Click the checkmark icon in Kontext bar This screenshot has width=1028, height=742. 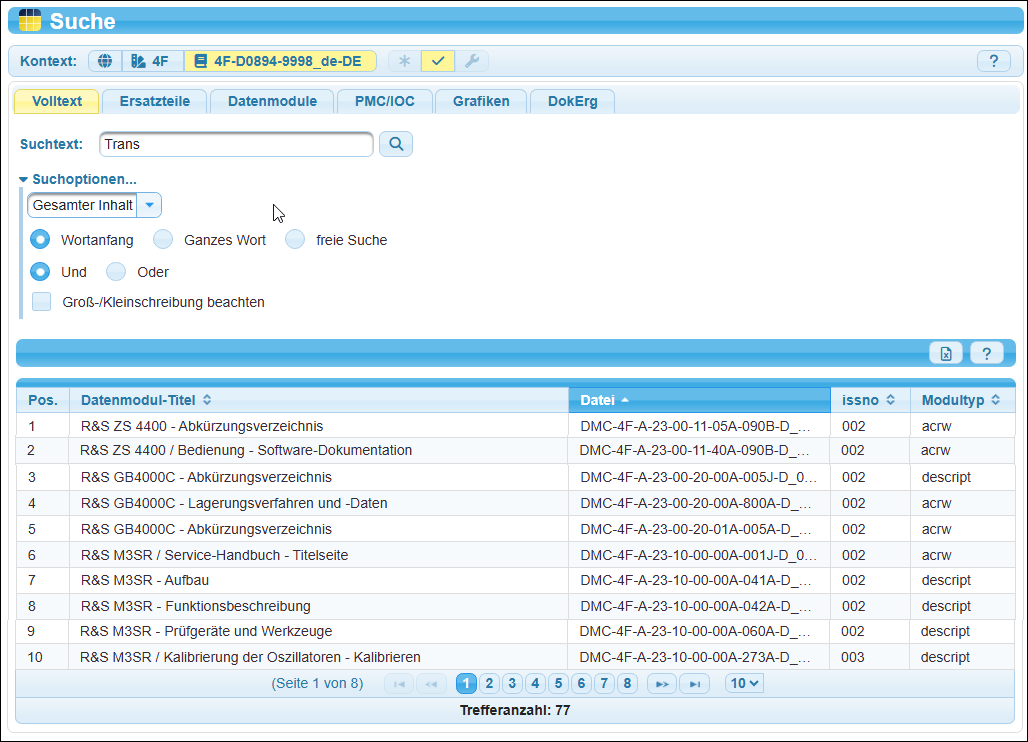click(438, 61)
